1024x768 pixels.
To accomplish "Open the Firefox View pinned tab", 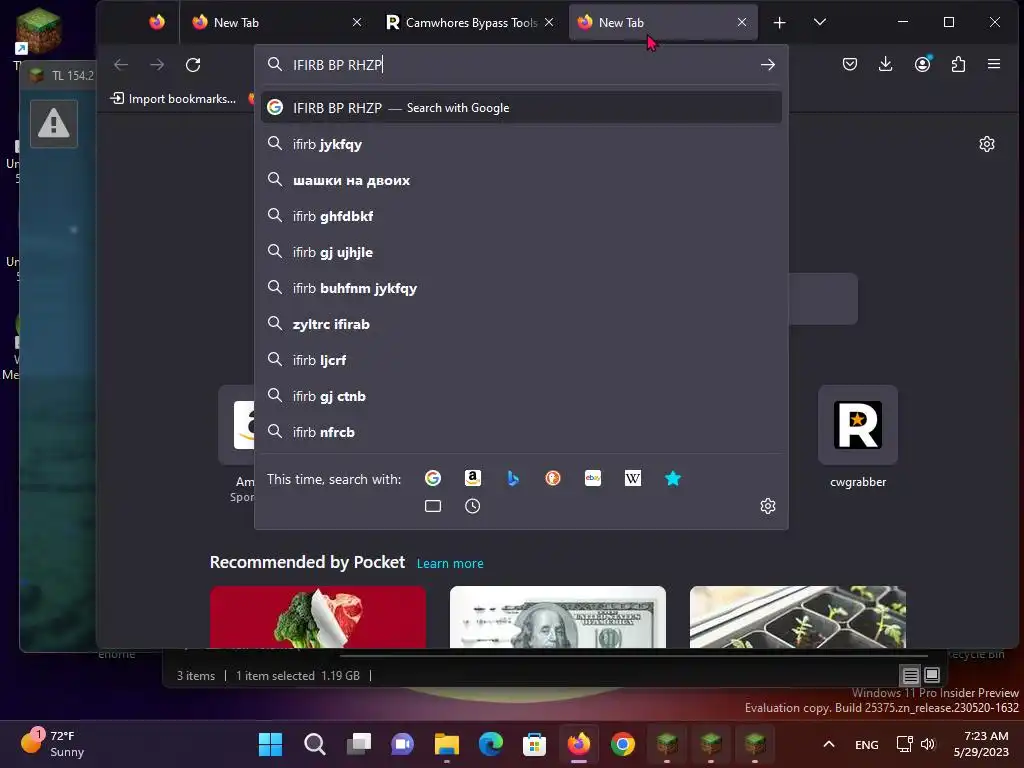I will click(x=157, y=22).
